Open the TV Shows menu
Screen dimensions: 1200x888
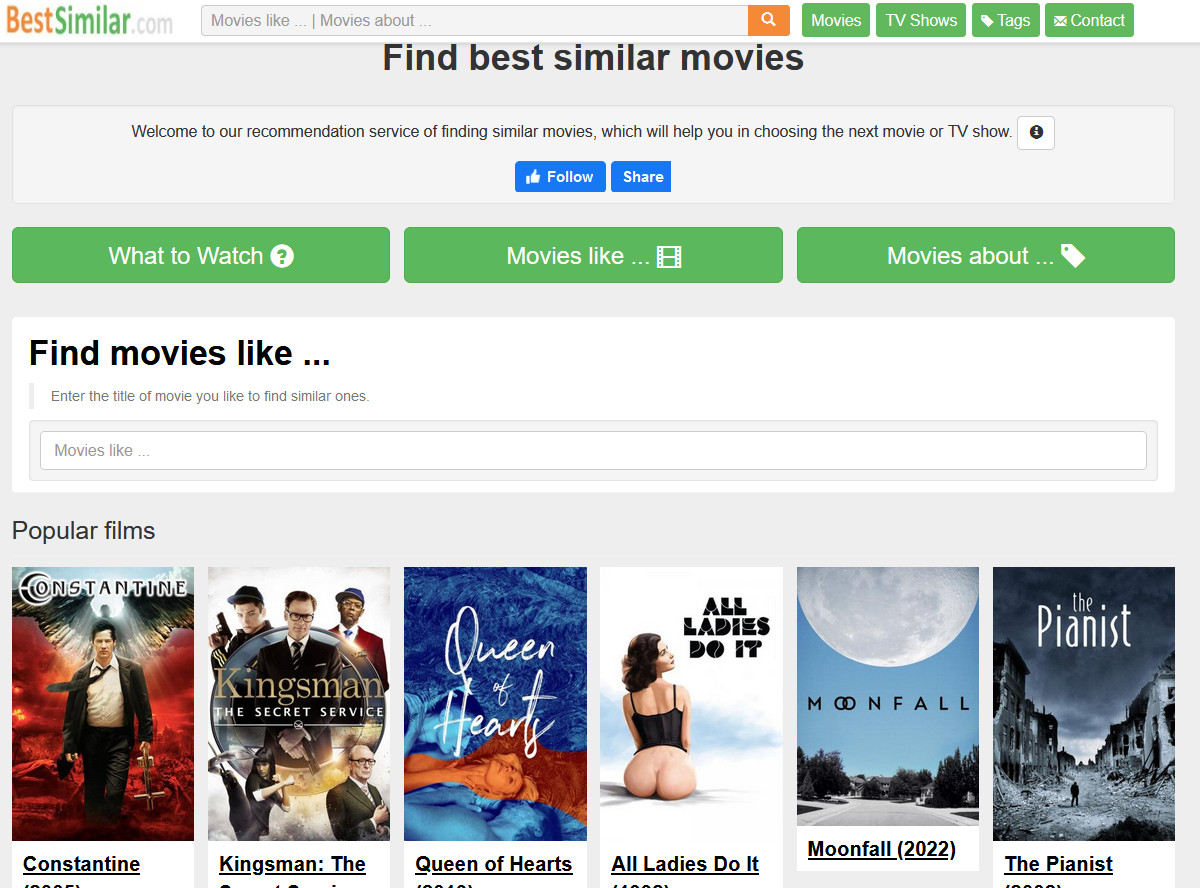(x=921, y=20)
